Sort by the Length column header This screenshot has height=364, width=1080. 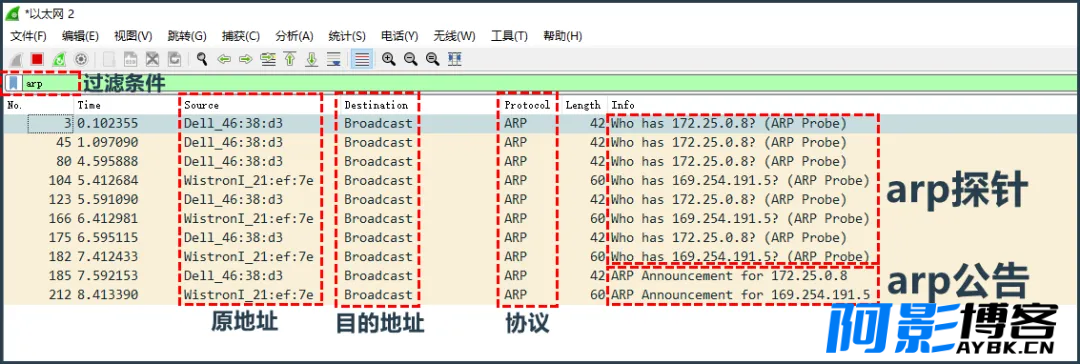tap(583, 105)
